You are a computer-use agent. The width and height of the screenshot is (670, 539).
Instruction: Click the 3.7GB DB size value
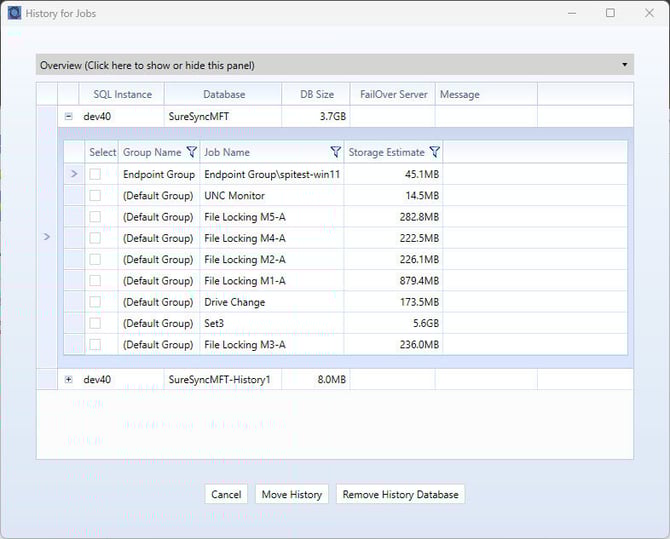[x=332, y=116]
